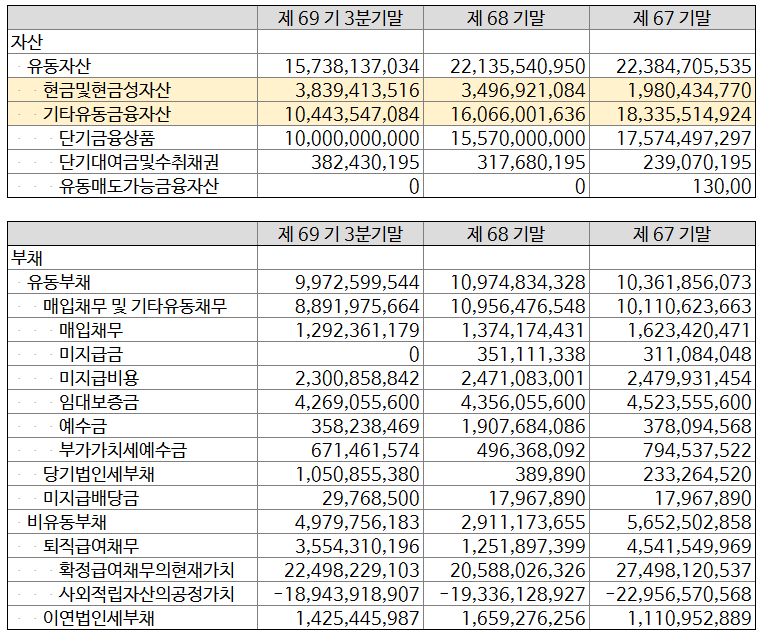The width and height of the screenshot is (760, 637).
Task: Click the value 29,768,500
Action: [371, 498]
